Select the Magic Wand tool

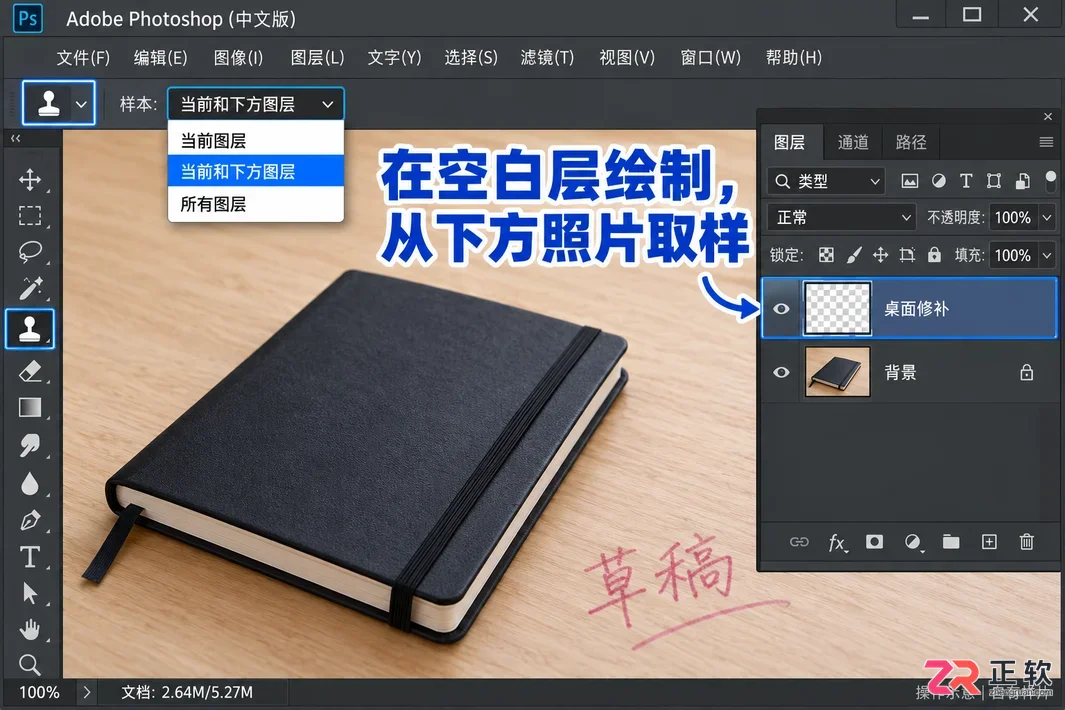(x=29, y=289)
